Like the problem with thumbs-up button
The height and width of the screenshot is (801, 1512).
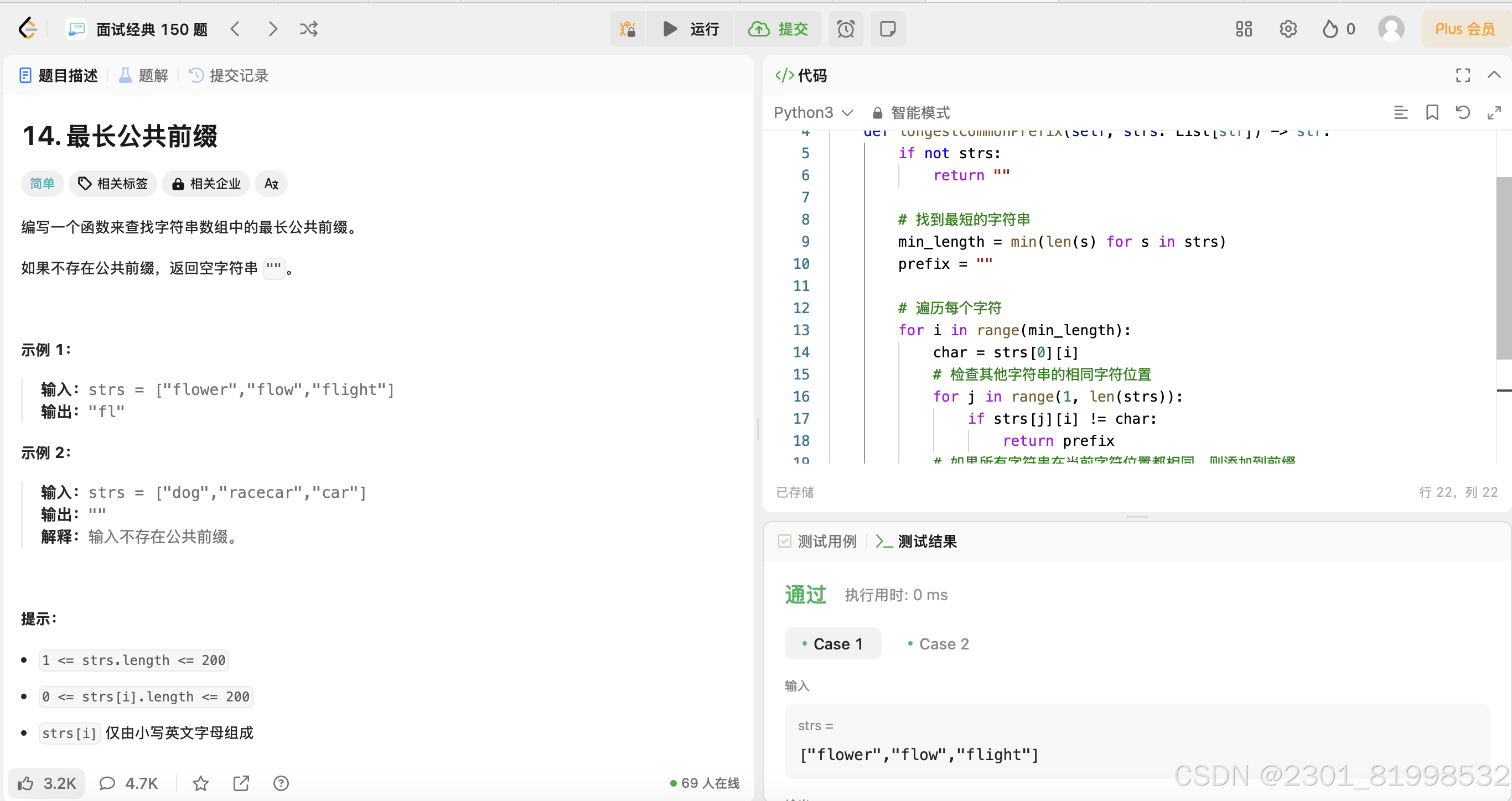47,783
